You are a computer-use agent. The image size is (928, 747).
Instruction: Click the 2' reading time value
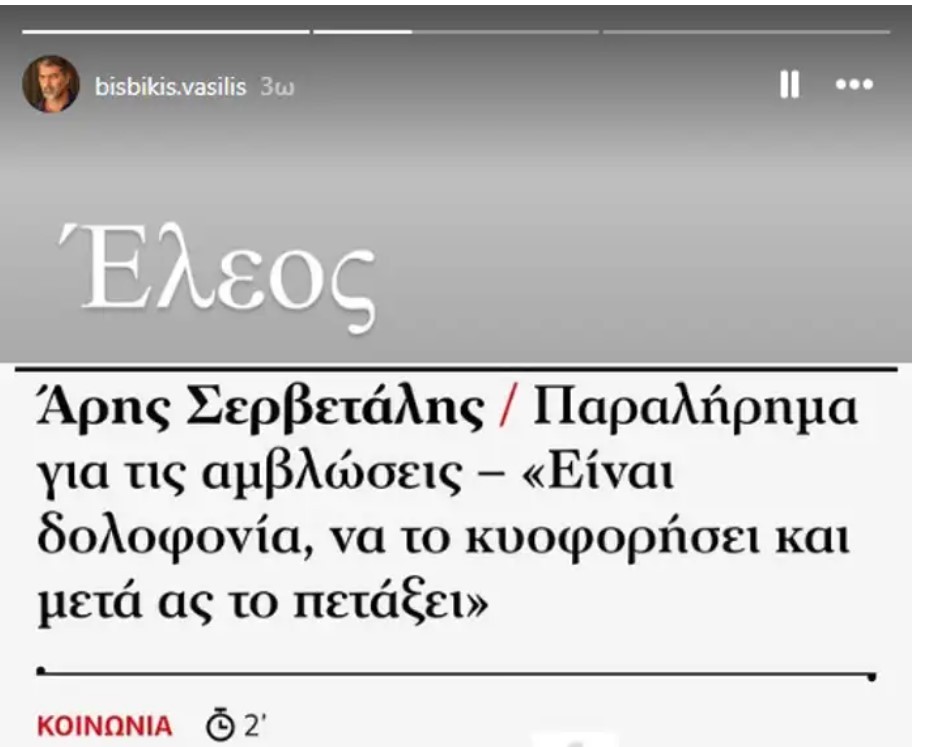pos(256,725)
